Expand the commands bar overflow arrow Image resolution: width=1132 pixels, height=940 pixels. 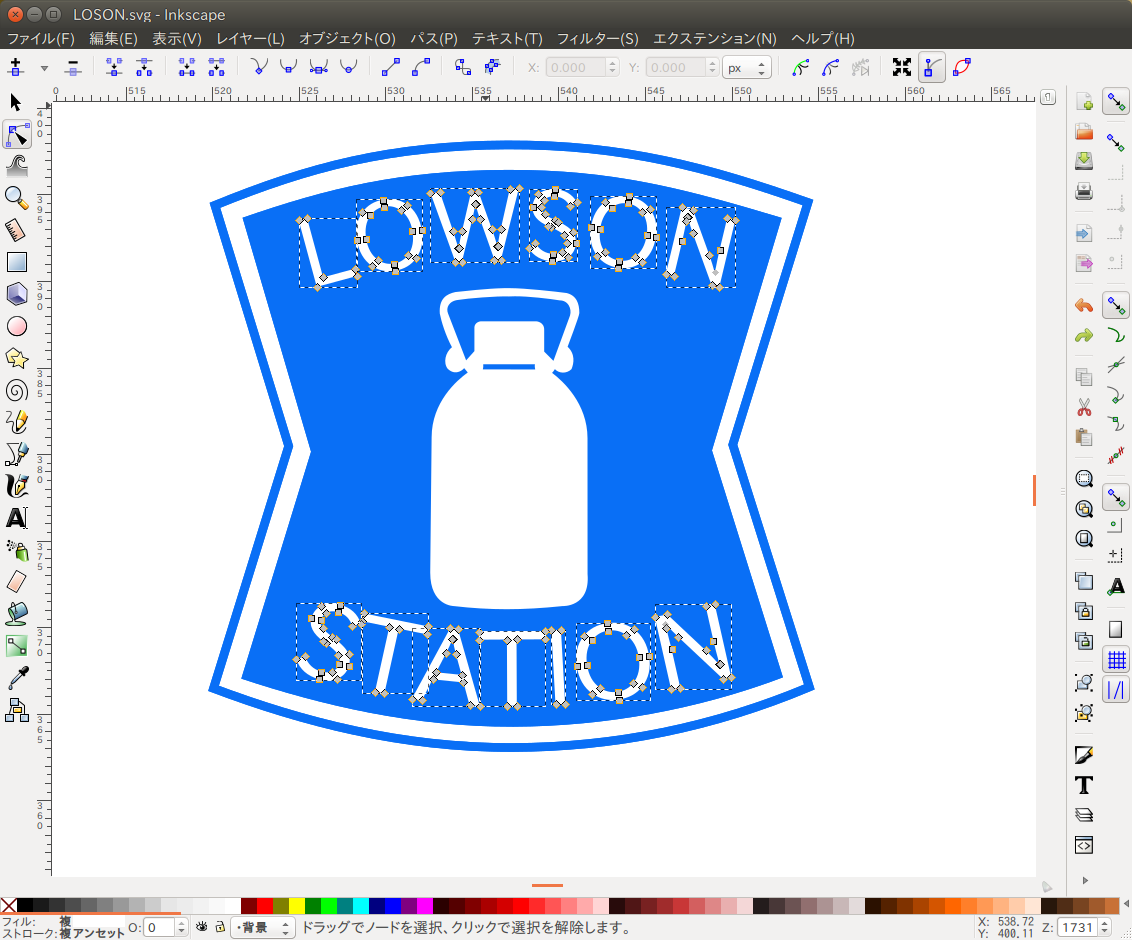coord(1084,880)
